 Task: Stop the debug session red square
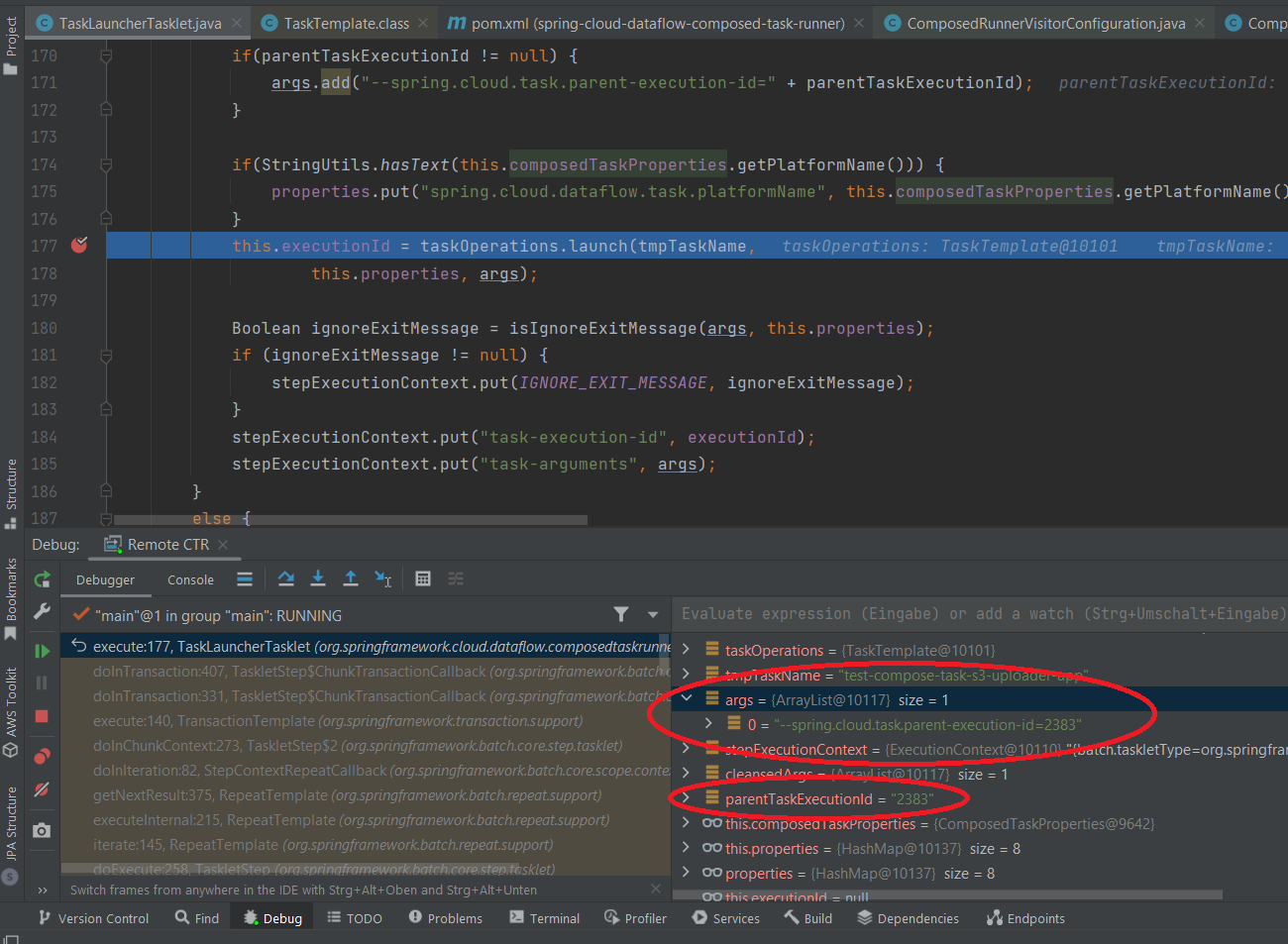pyautogui.click(x=42, y=716)
